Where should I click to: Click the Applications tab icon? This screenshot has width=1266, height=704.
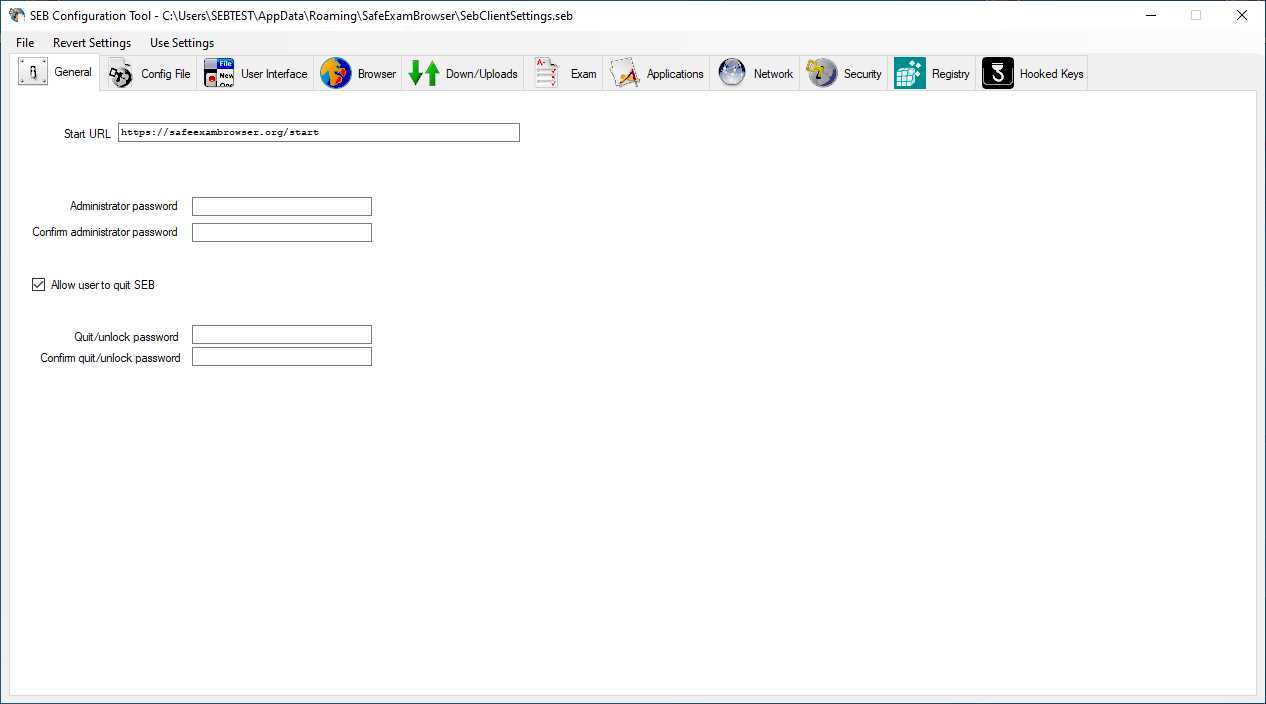(625, 73)
